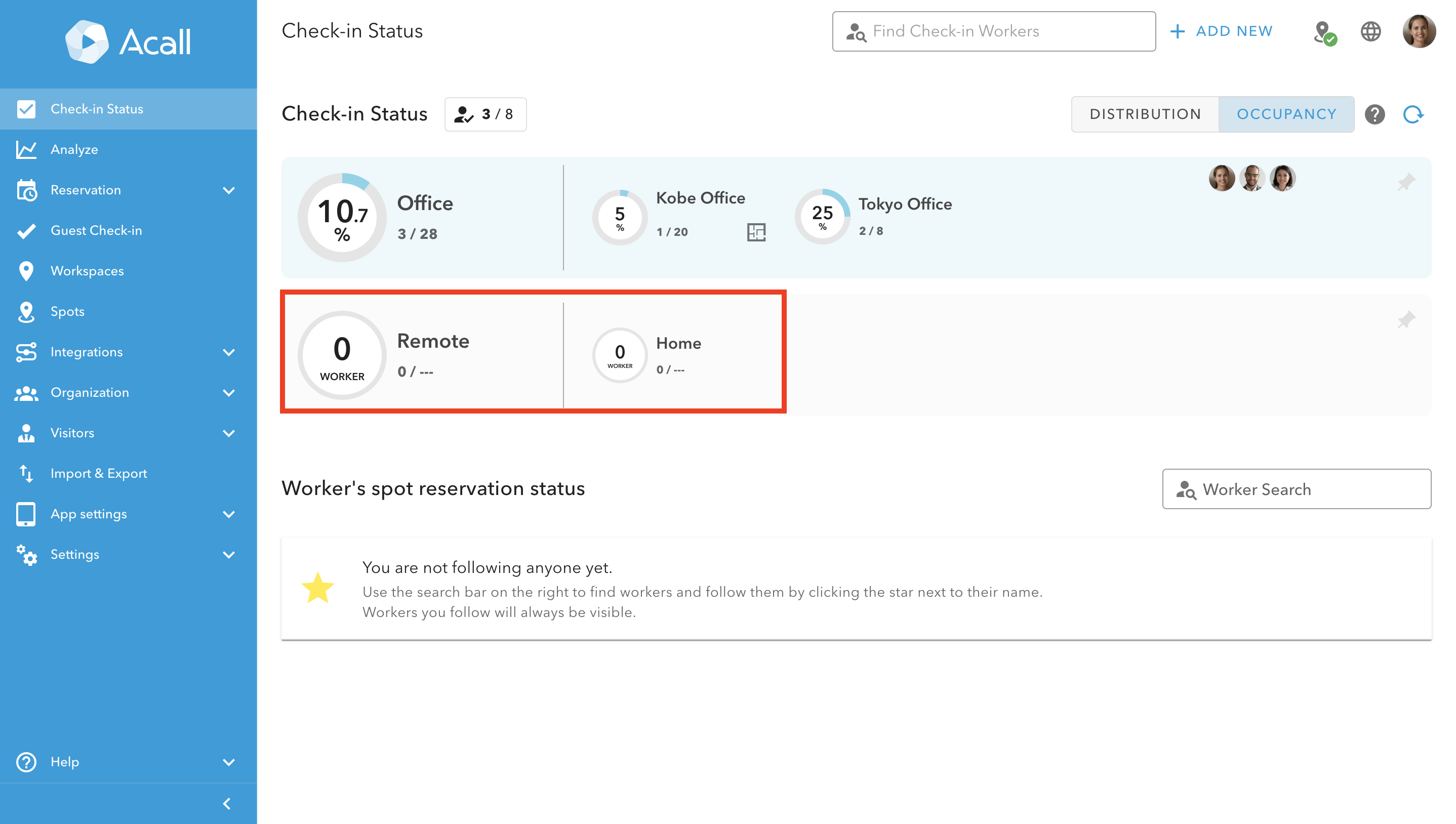Open Kobe Office floor map icon
Image resolution: width=1456 pixels, height=824 pixels.
point(756,232)
